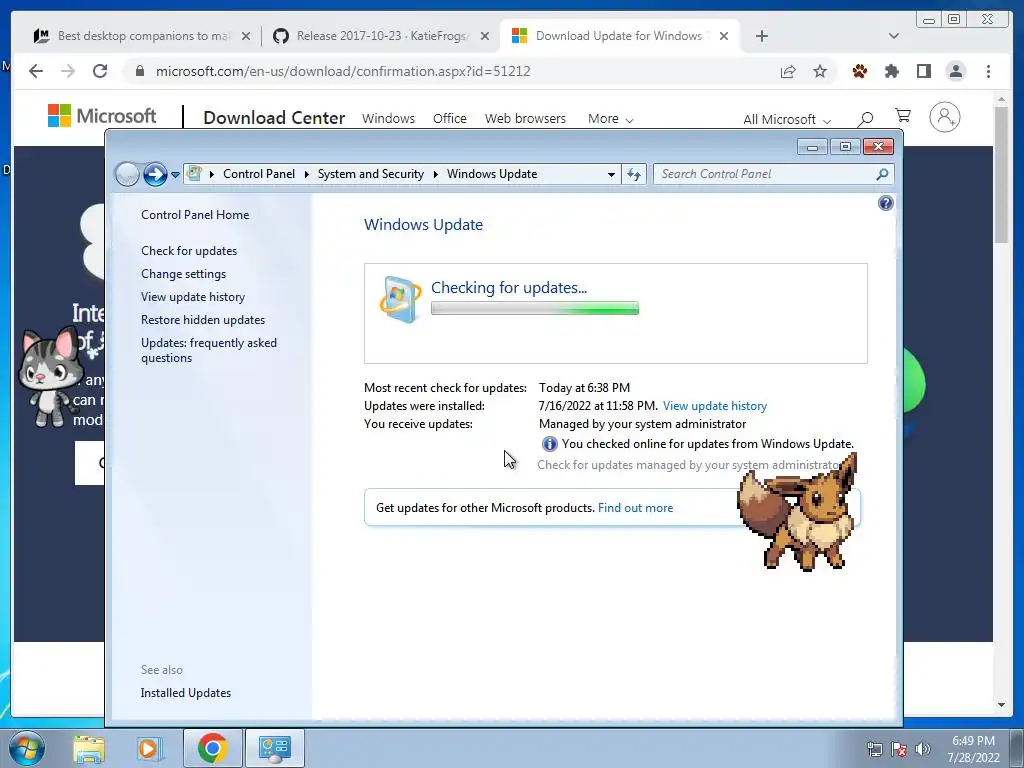Open the recent pages dropdown beside navigation arrows
The height and width of the screenshot is (768, 1024).
click(175, 175)
